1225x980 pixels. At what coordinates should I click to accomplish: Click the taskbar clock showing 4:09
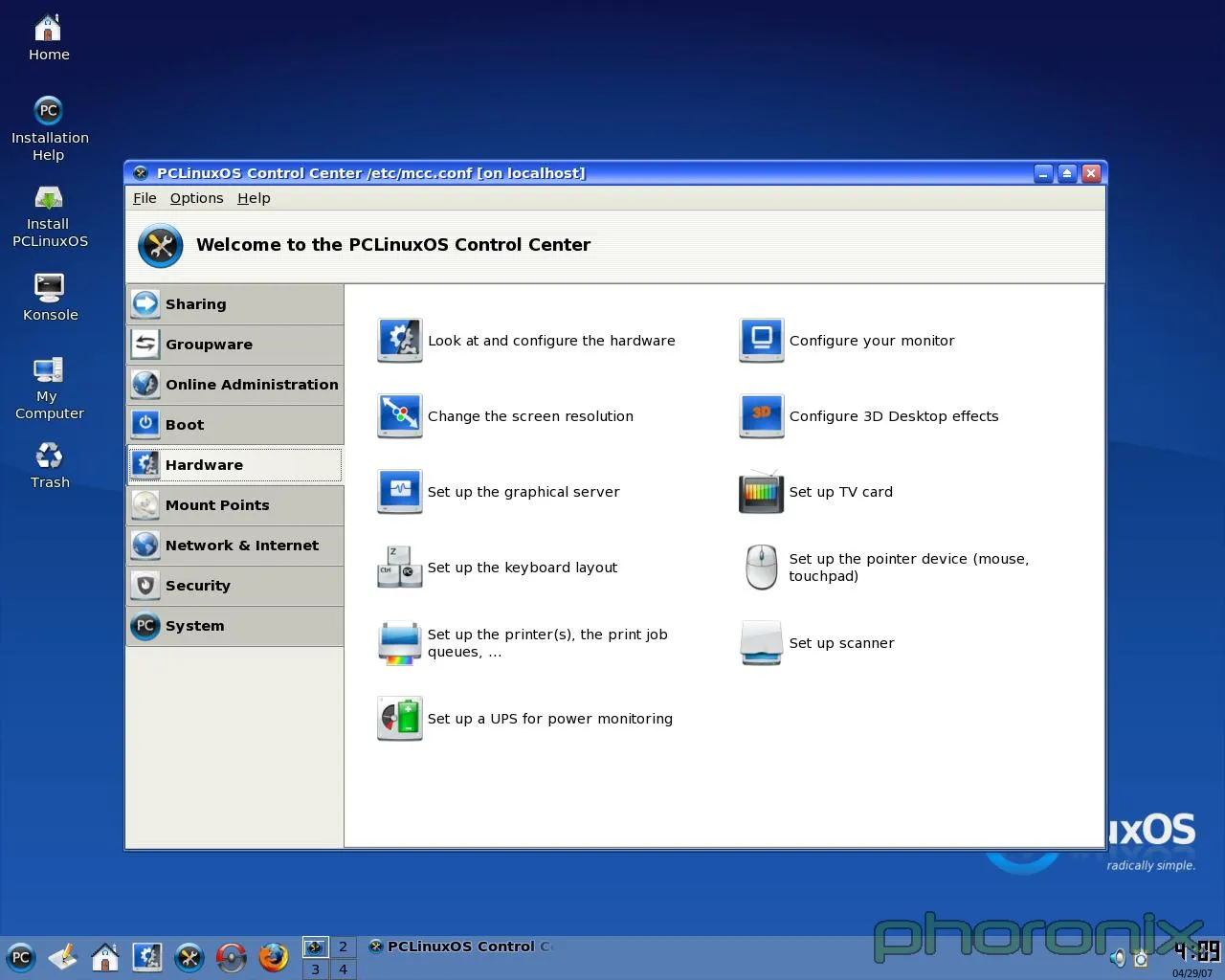click(x=1197, y=951)
